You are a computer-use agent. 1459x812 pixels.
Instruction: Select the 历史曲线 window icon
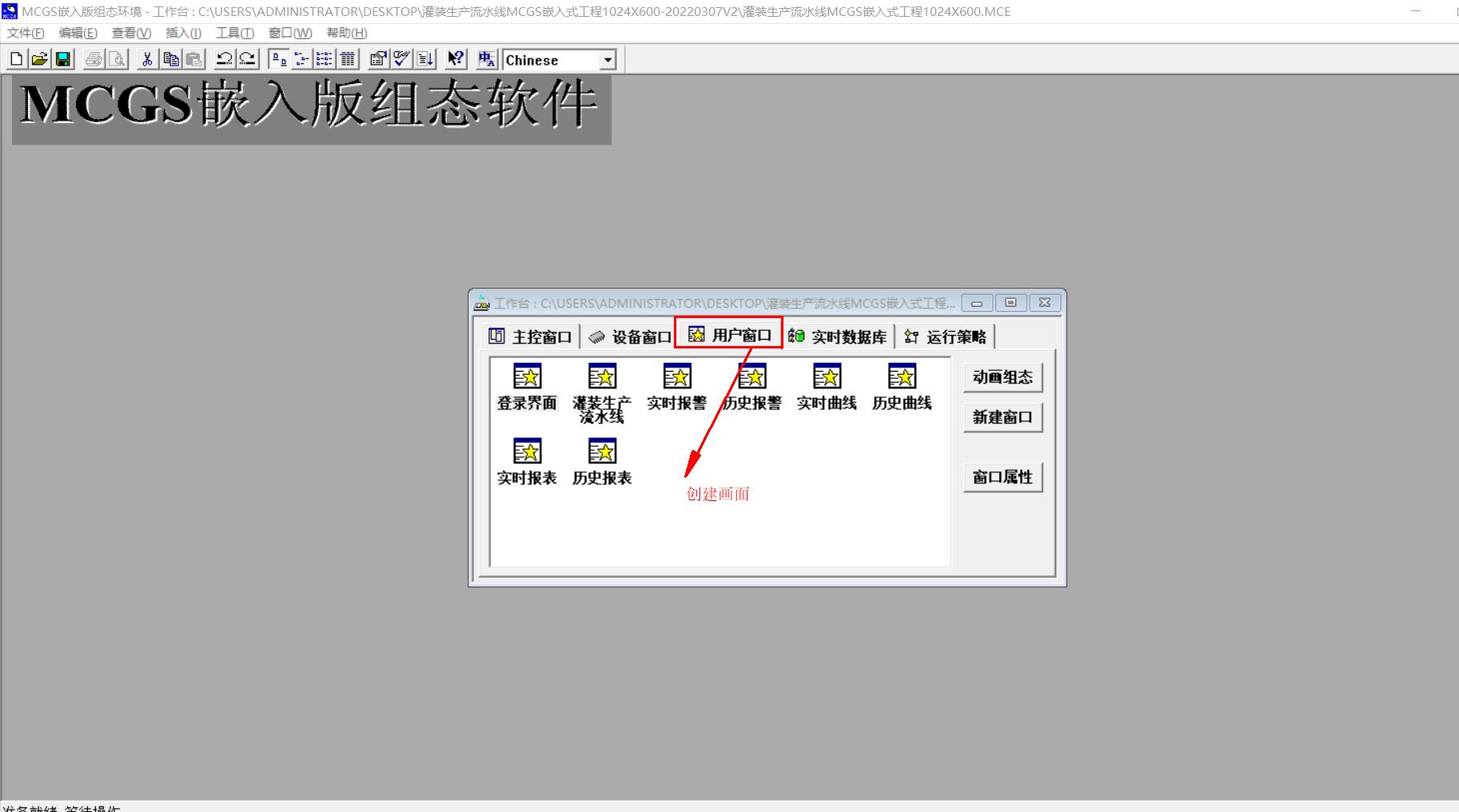[x=902, y=388]
